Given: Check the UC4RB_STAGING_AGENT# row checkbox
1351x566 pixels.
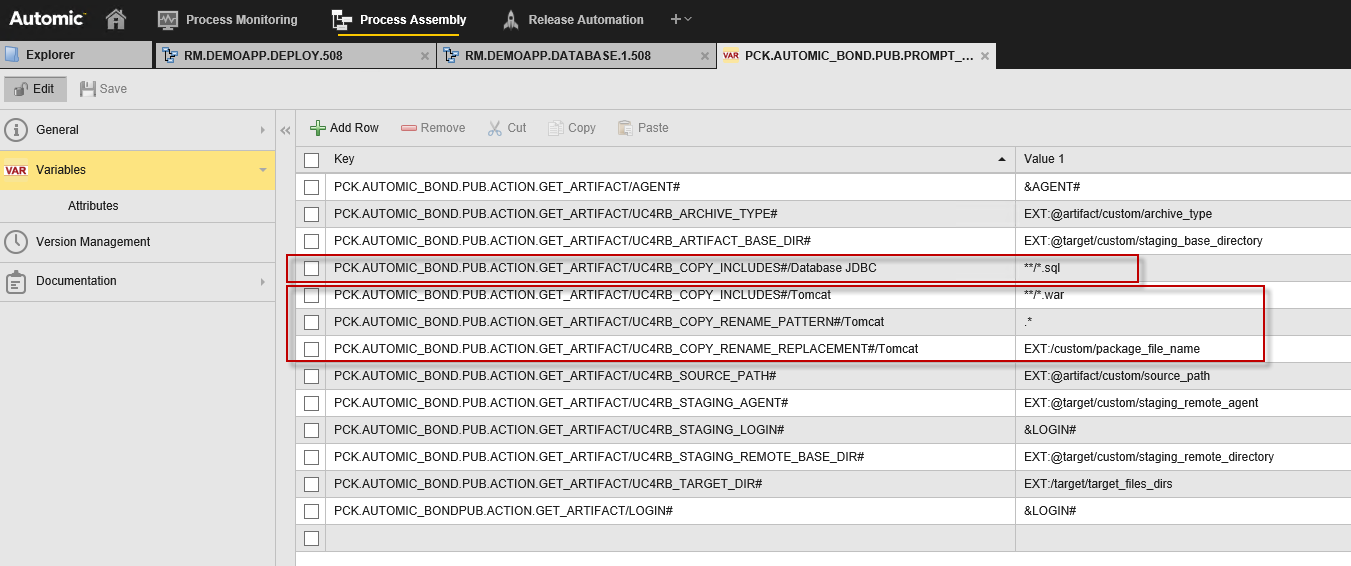Looking at the screenshot, I should point(311,403).
